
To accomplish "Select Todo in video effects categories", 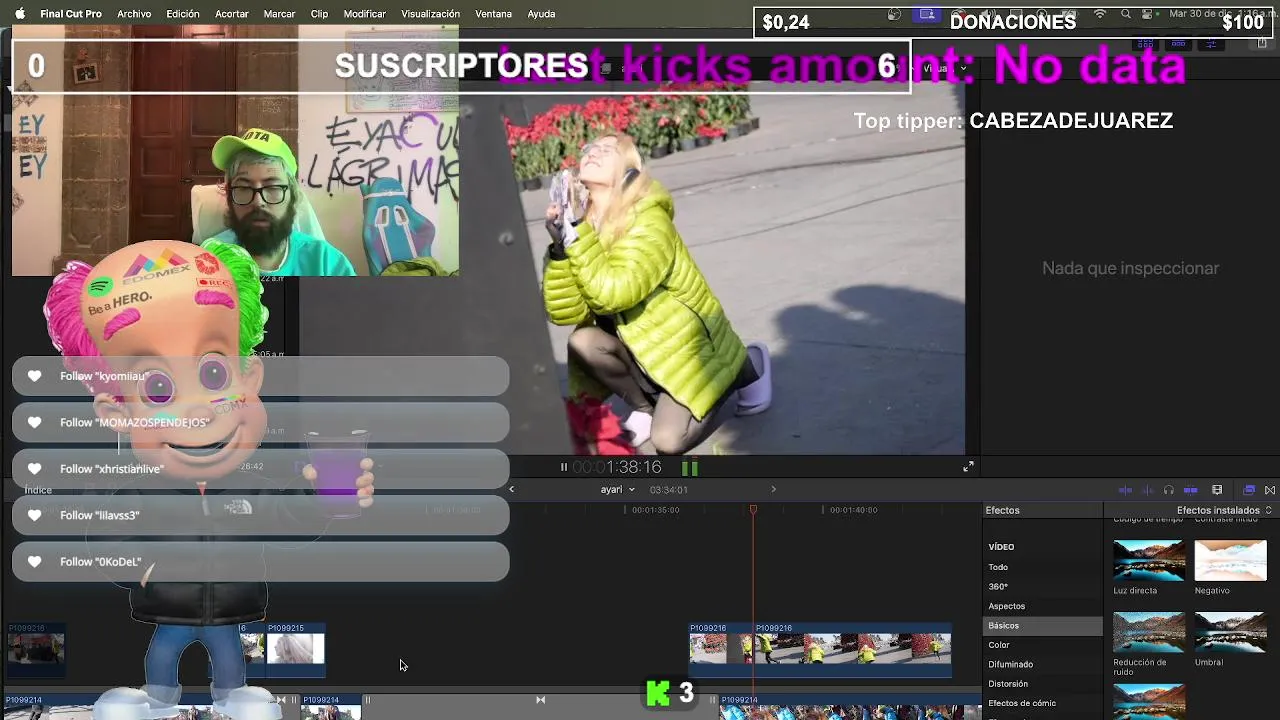I will [998, 567].
